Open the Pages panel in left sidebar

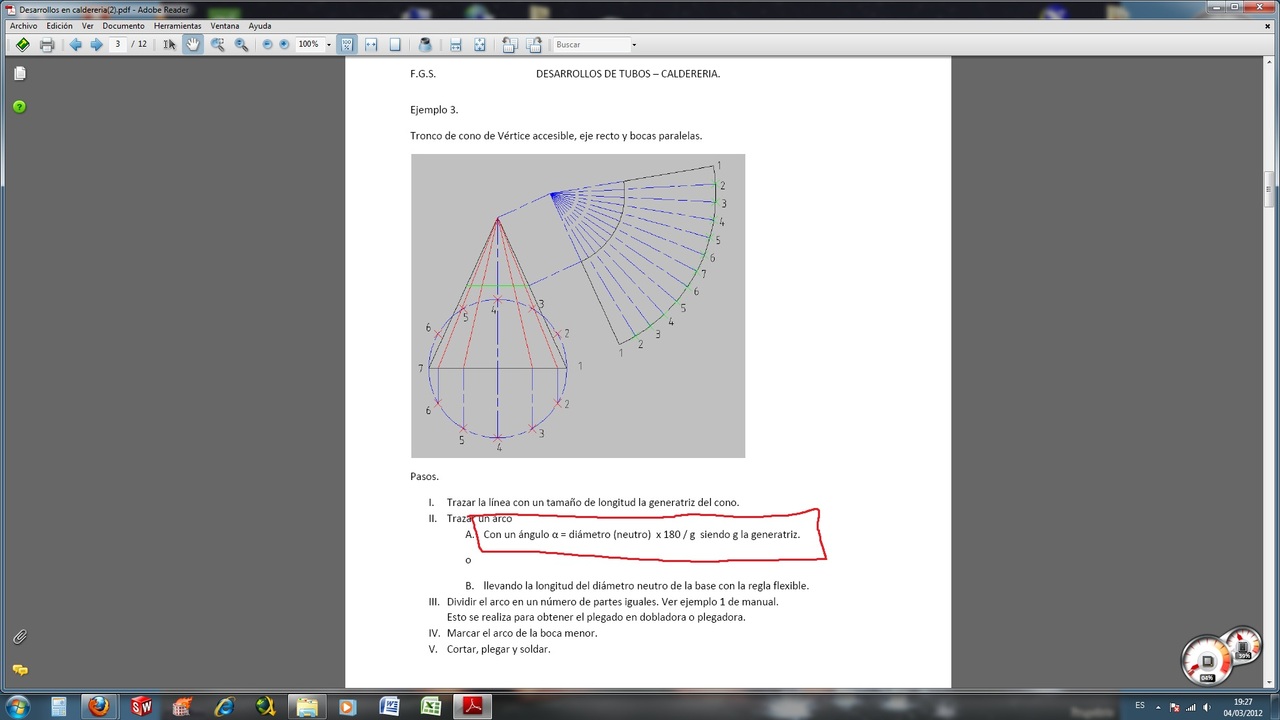pyautogui.click(x=19, y=73)
